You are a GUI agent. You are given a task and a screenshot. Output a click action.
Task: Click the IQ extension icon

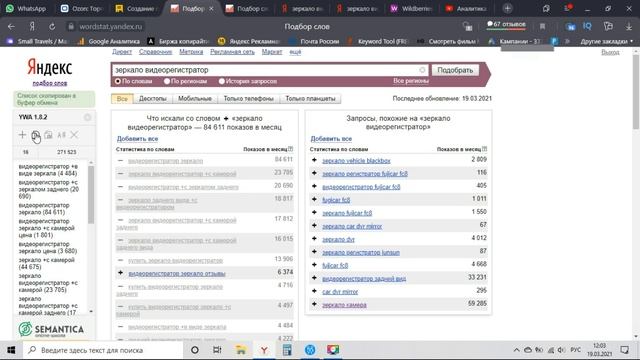coord(587,26)
